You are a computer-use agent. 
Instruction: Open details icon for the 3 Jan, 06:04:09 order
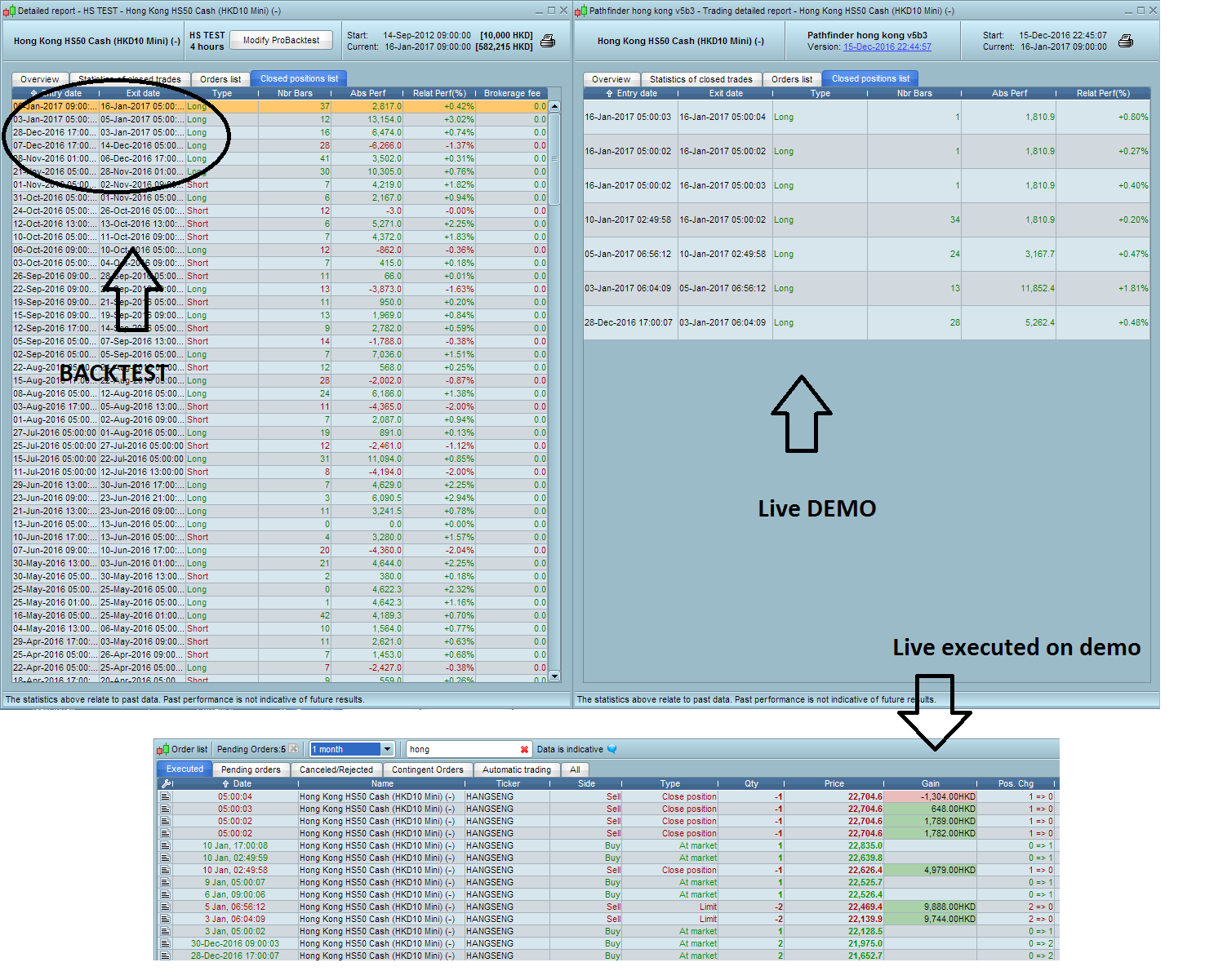[165, 919]
